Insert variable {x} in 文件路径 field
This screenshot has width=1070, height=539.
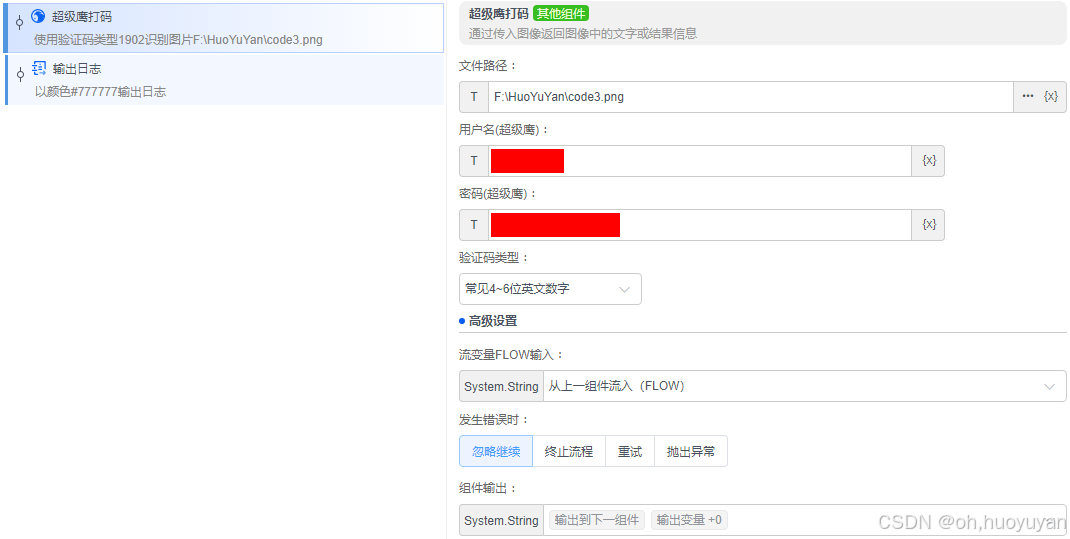(1051, 97)
